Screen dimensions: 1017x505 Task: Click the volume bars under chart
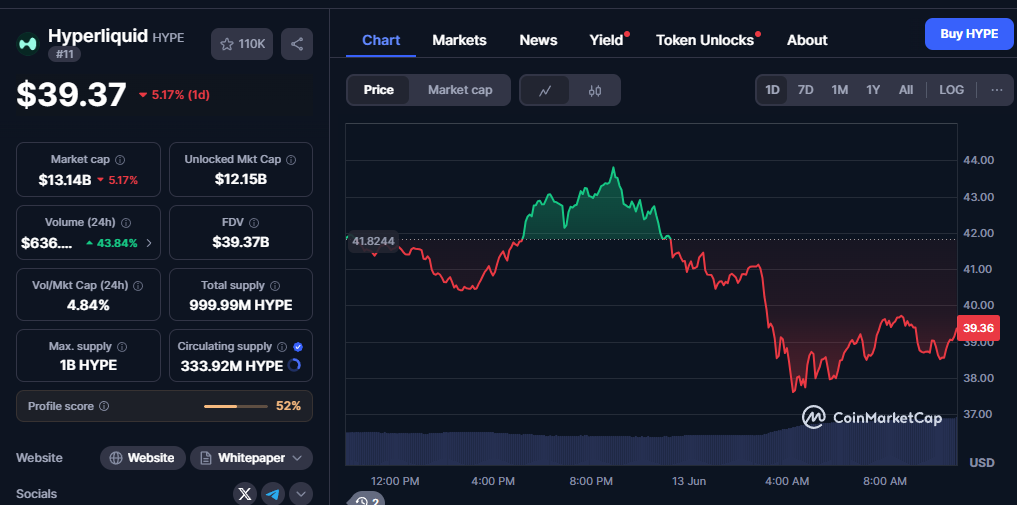point(651,444)
